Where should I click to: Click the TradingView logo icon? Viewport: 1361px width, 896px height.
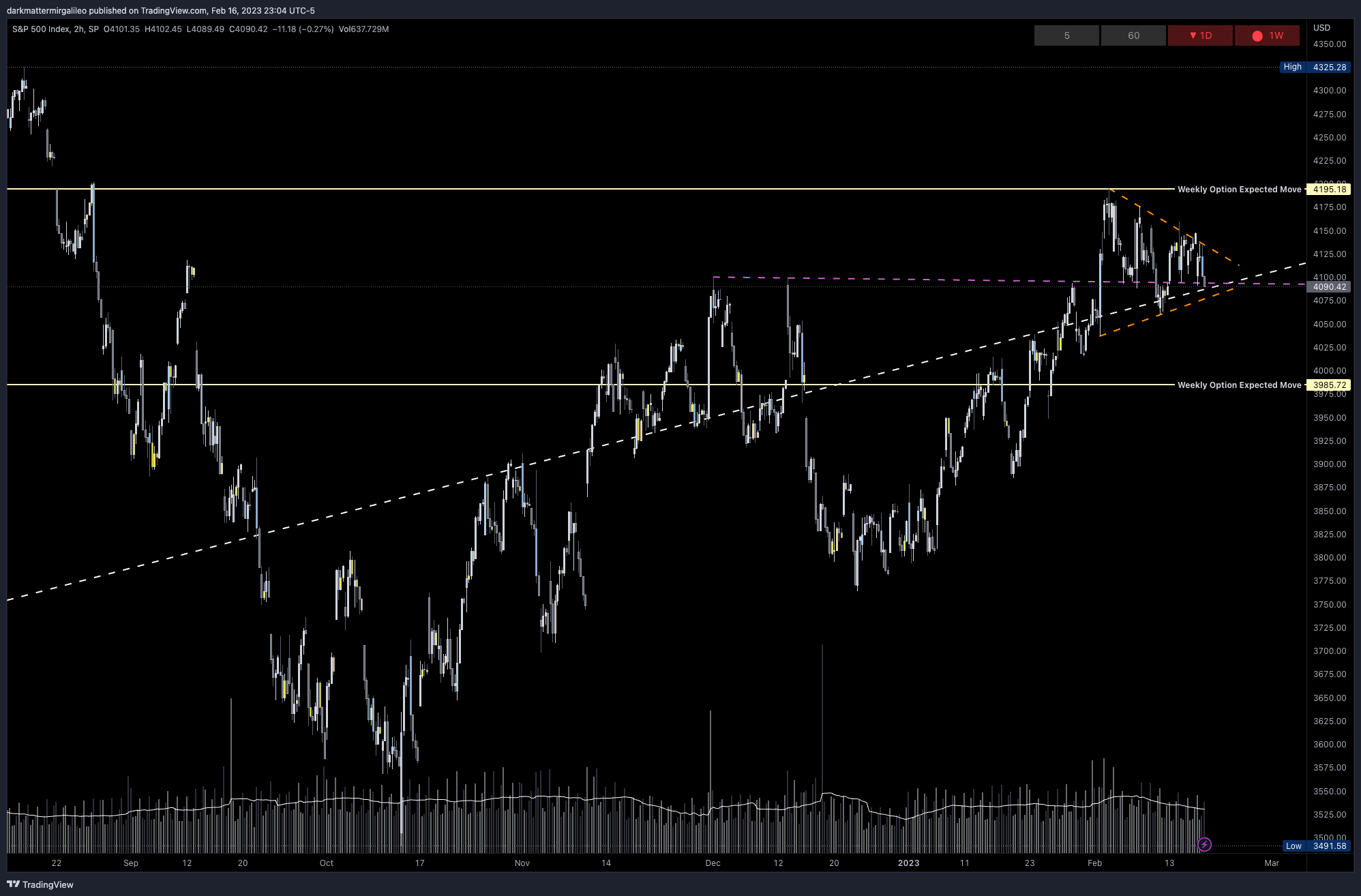point(13,884)
